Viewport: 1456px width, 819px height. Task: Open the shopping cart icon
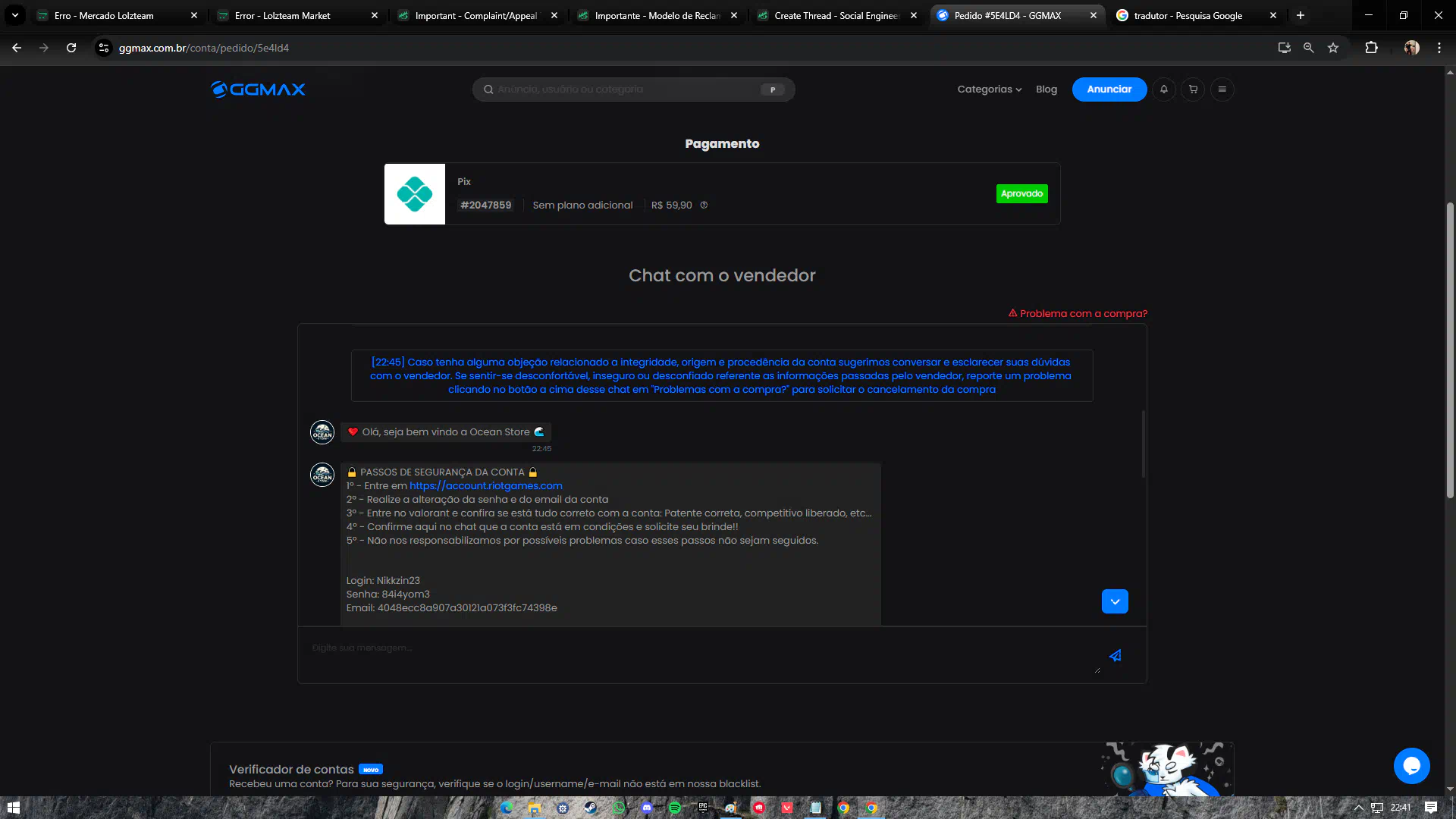pos(1193,89)
